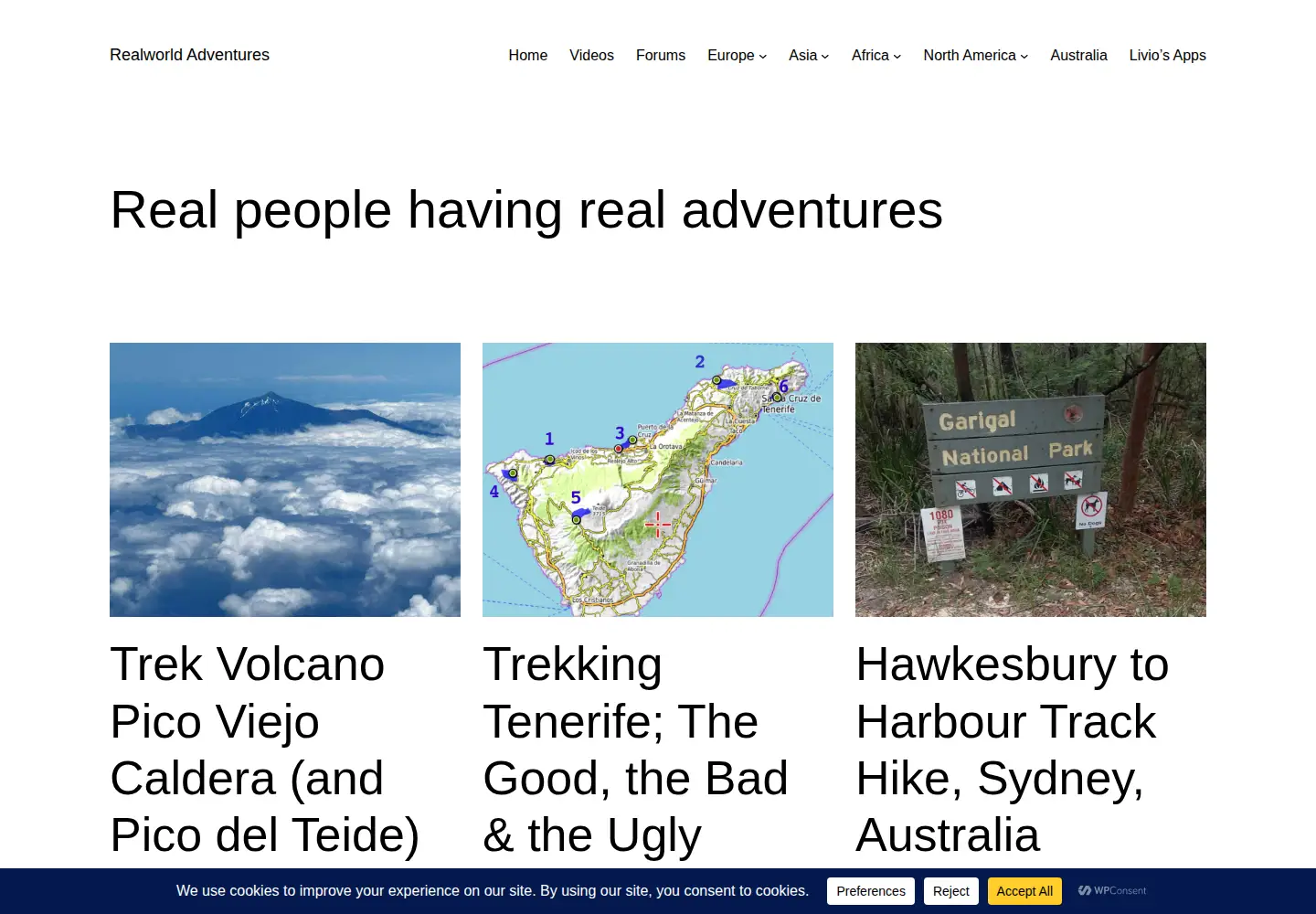Expand the North America submenu chevron
The image size is (1316, 914).
pos(1024,57)
